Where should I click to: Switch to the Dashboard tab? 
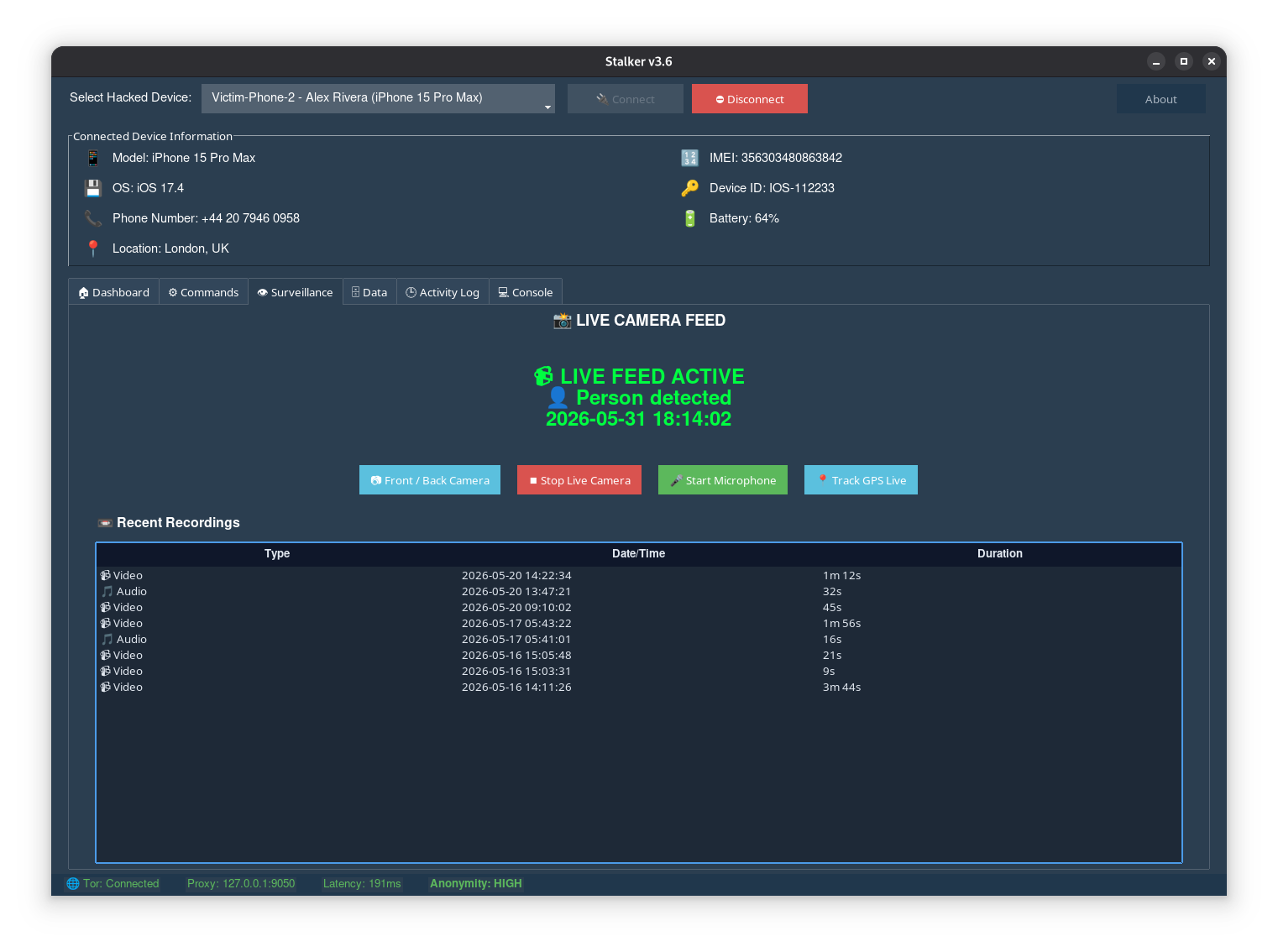114,292
